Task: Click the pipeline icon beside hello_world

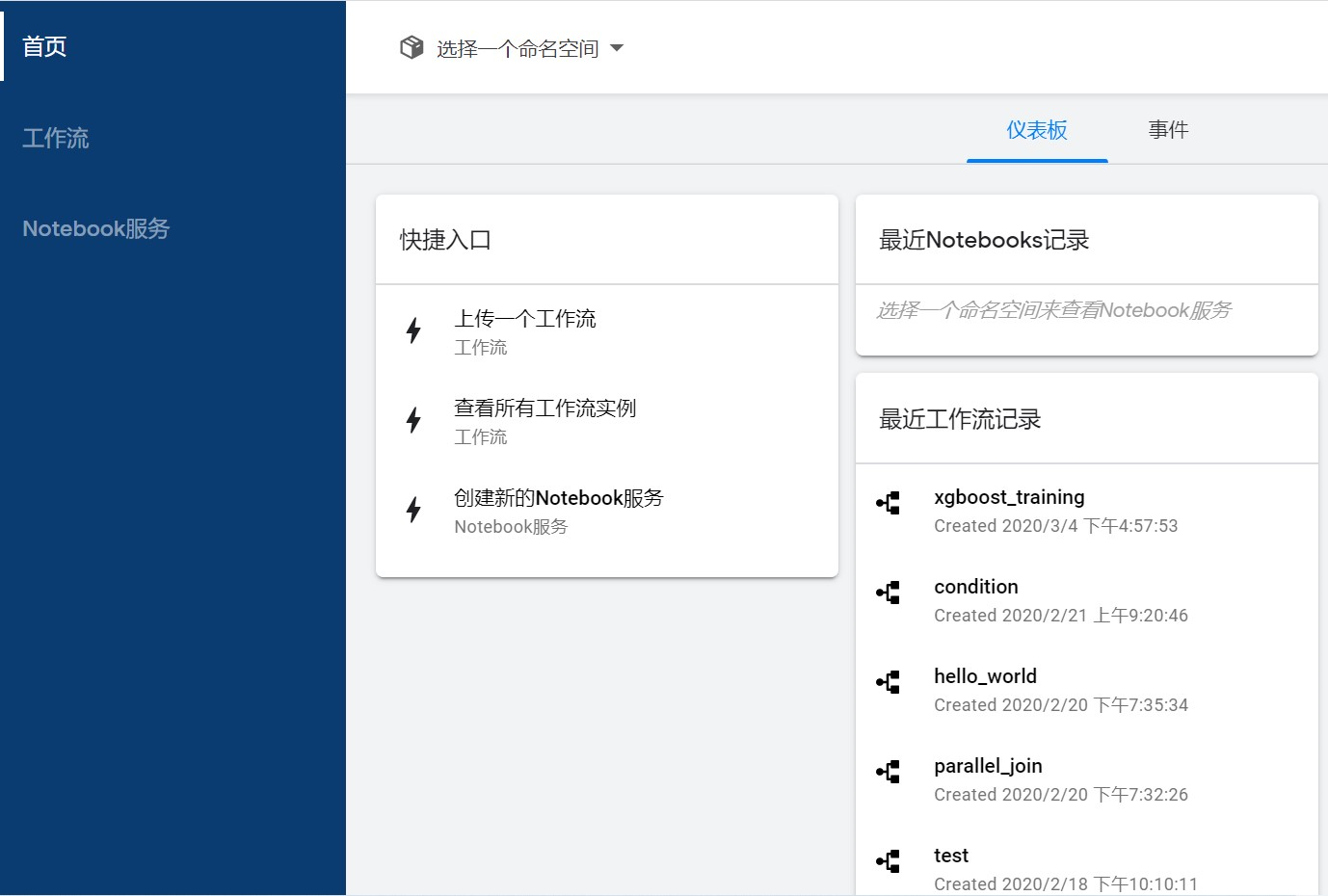Action: tap(888, 681)
